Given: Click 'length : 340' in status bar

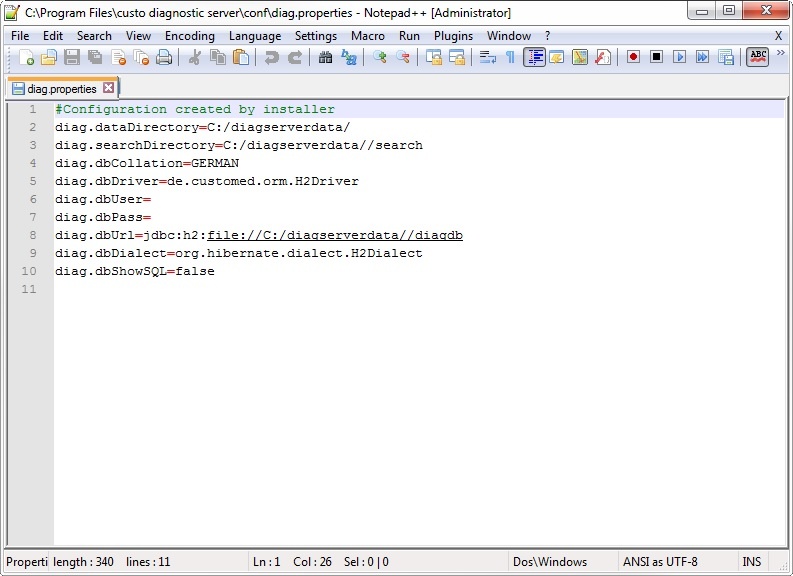Looking at the screenshot, I should coord(83,562).
